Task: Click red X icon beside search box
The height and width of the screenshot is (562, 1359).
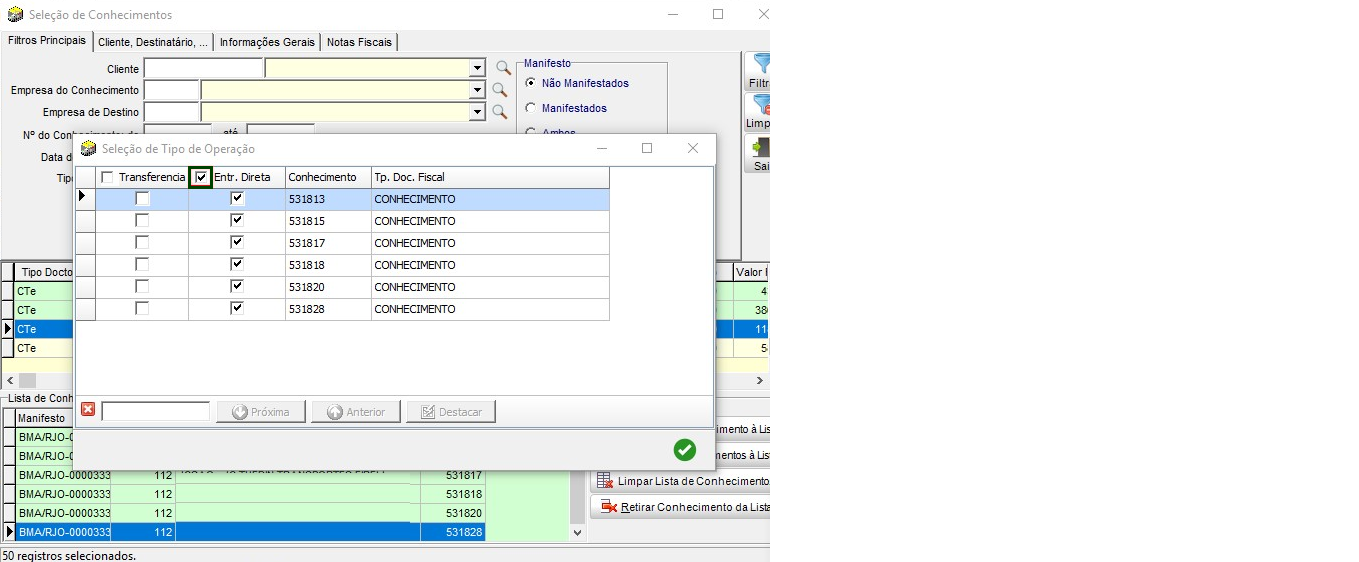Action: (88, 411)
